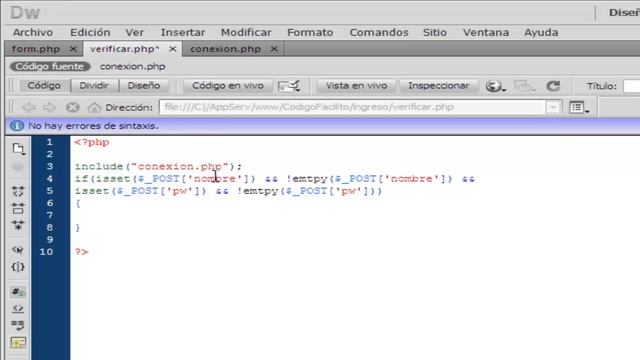Go back in live view navigation
The image size is (640, 360).
pyautogui.click(x=29, y=107)
